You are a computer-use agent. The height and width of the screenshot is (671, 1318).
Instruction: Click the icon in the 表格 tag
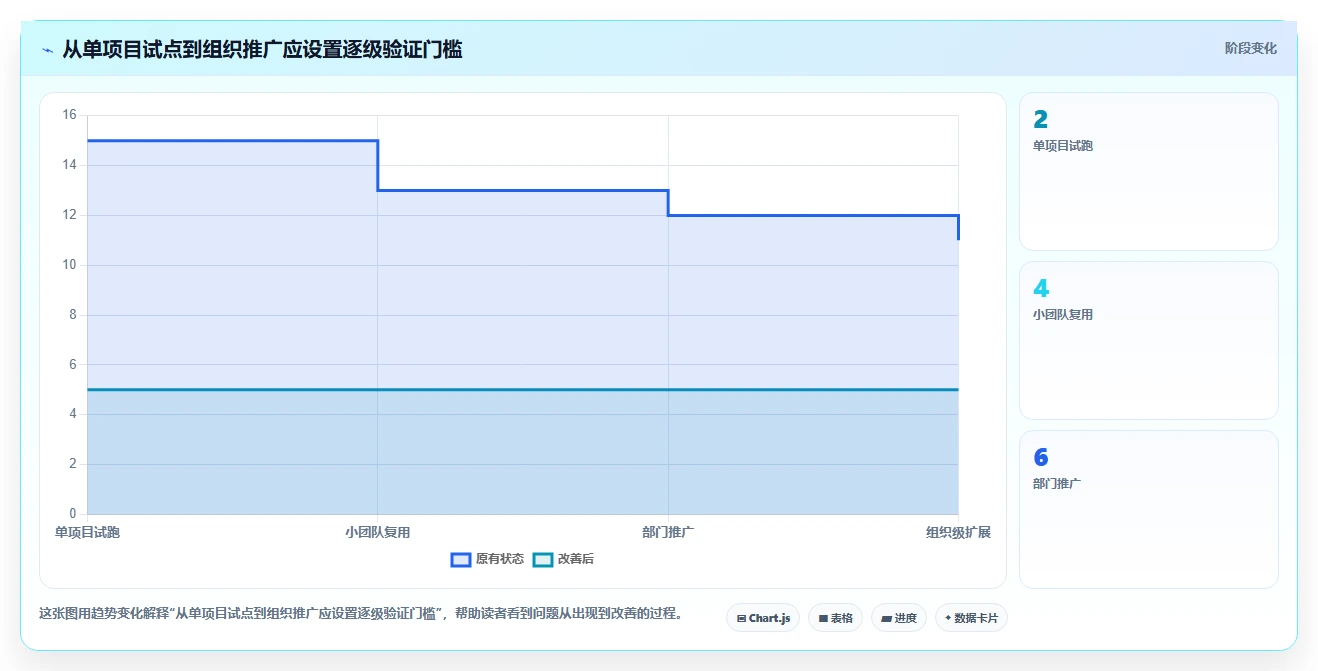[823, 618]
